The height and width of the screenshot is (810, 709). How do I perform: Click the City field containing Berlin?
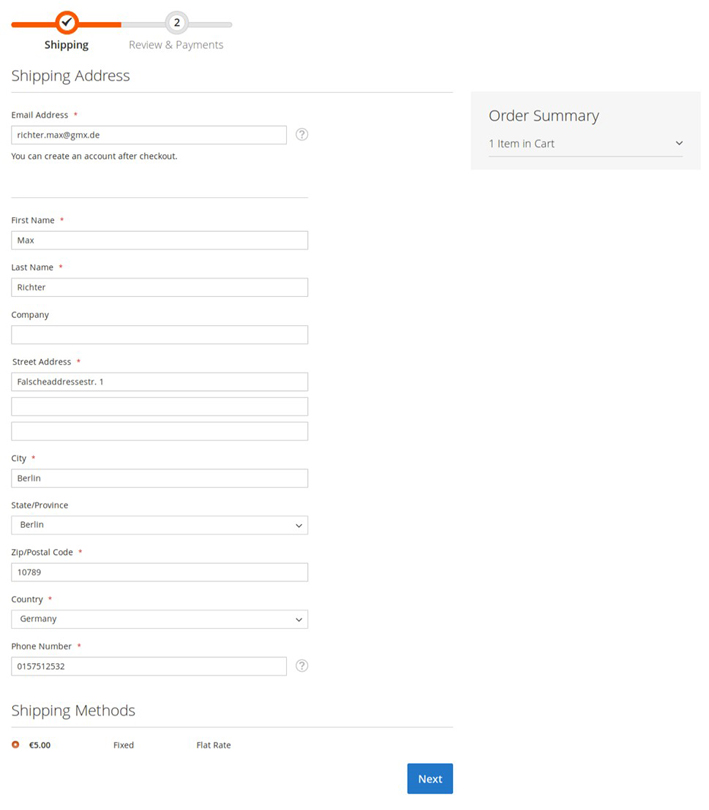(159, 478)
